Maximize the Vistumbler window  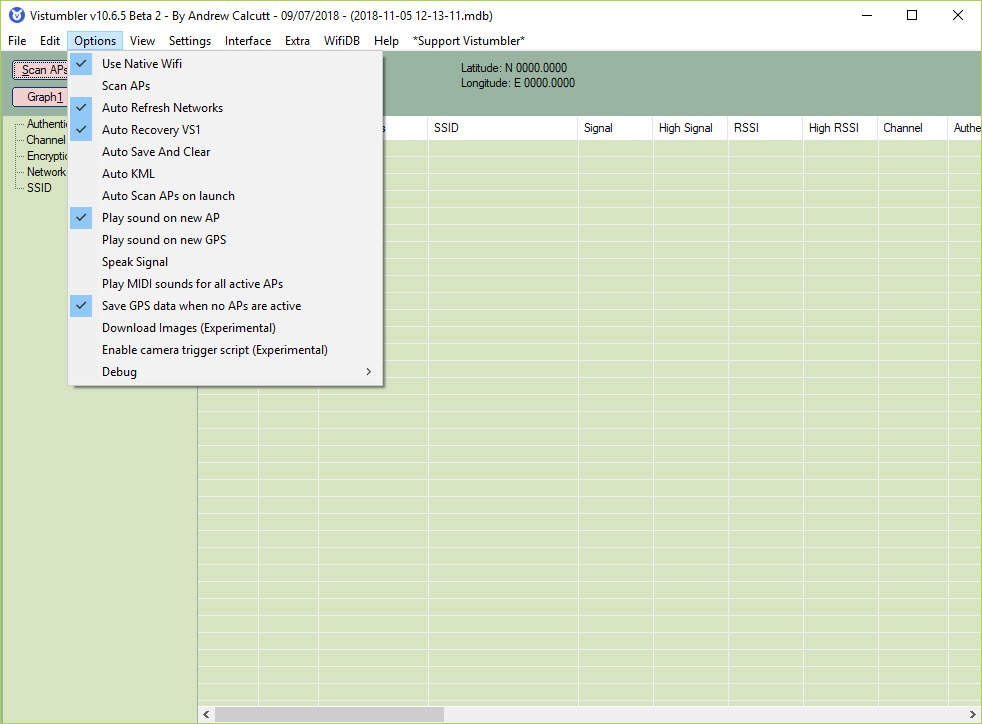coord(912,16)
